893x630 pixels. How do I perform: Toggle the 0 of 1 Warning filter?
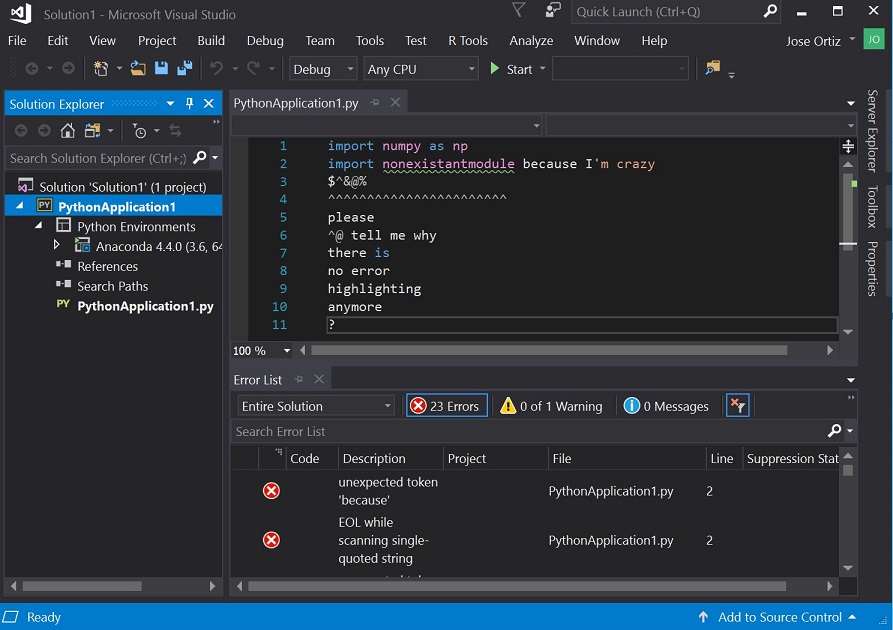click(x=551, y=406)
